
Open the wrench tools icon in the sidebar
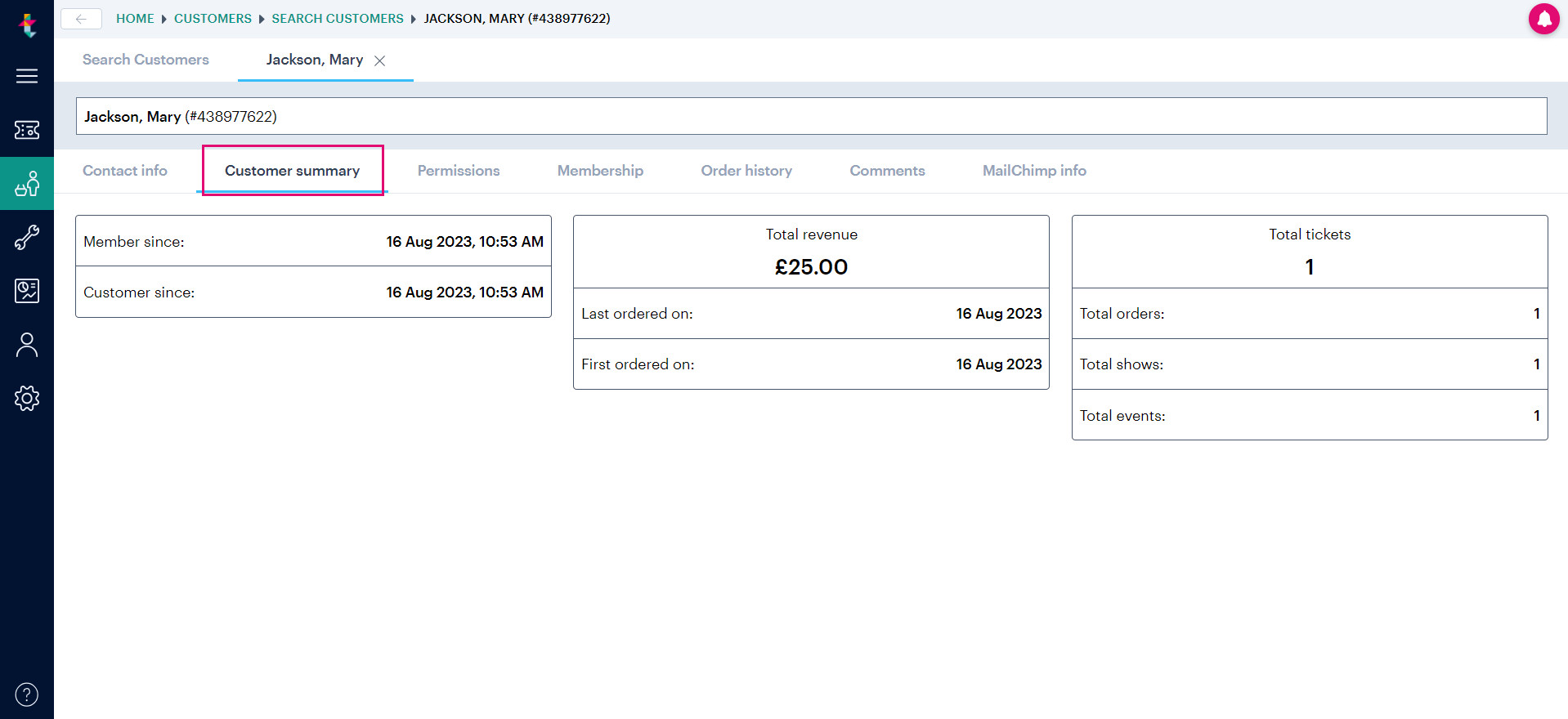click(x=27, y=237)
